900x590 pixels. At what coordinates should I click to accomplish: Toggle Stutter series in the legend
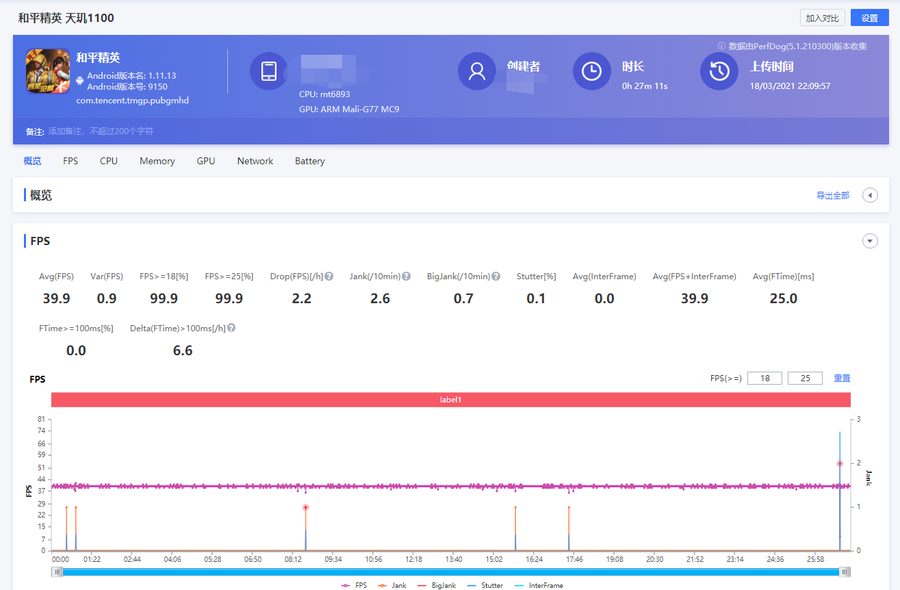pos(485,585)
